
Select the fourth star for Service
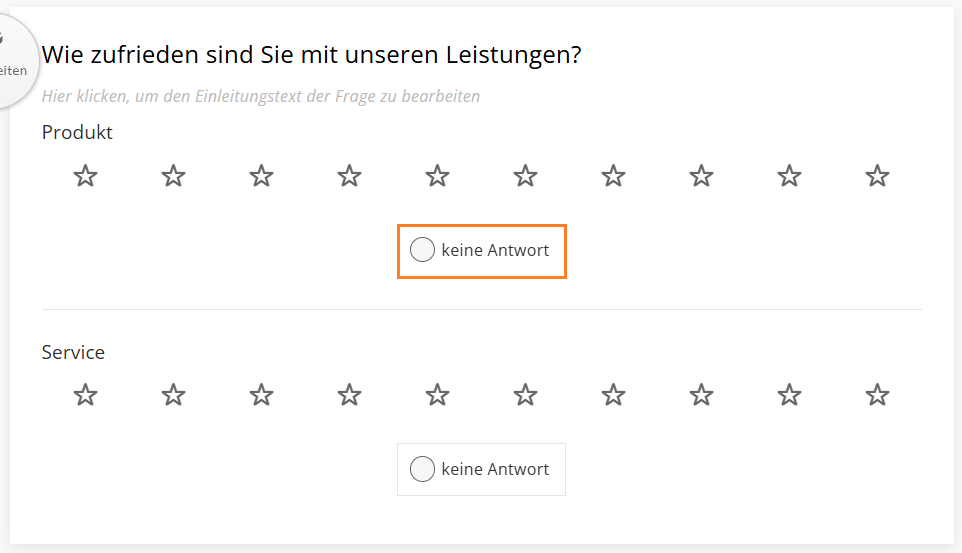point(350,395)
